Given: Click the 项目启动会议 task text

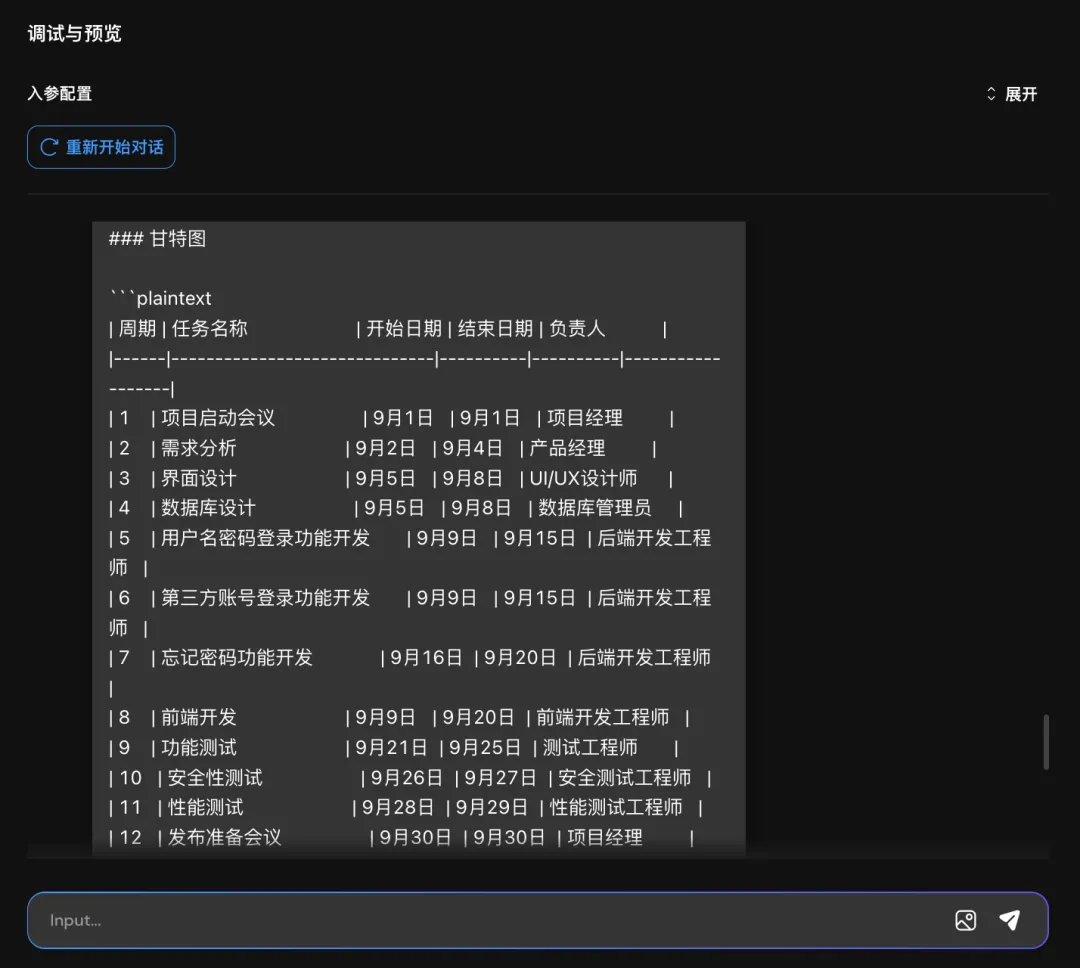Looking at the screenshot, I should [218, 418].
